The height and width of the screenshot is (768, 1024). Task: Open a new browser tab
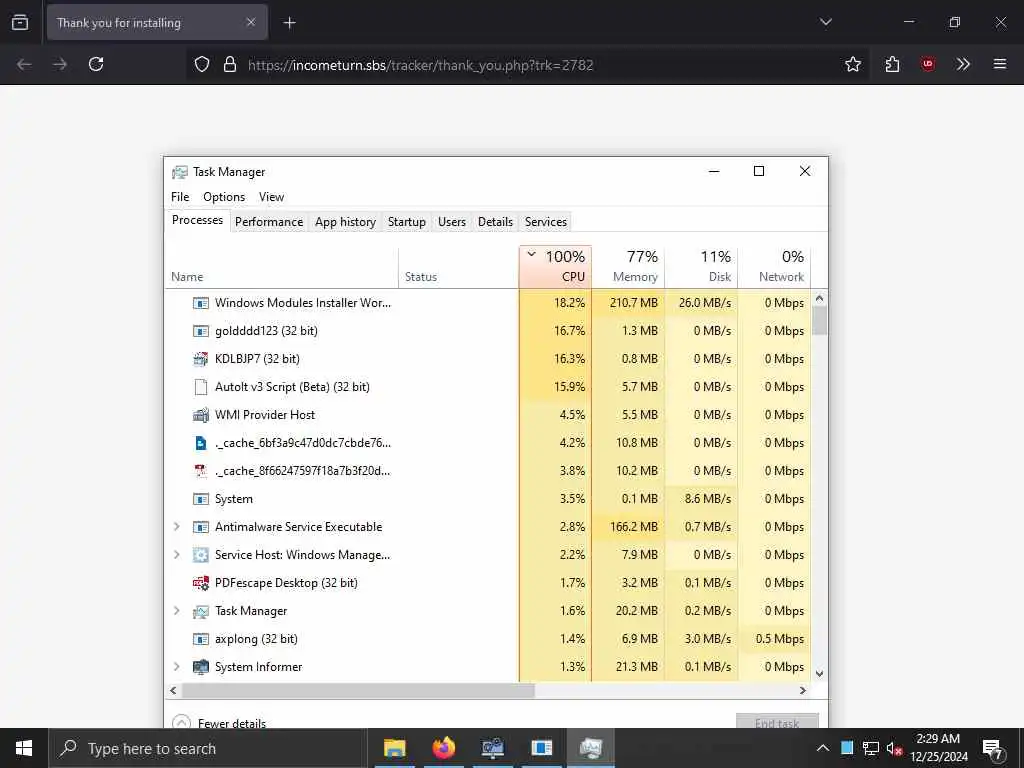pyautogui.click(x=289, y=23)
